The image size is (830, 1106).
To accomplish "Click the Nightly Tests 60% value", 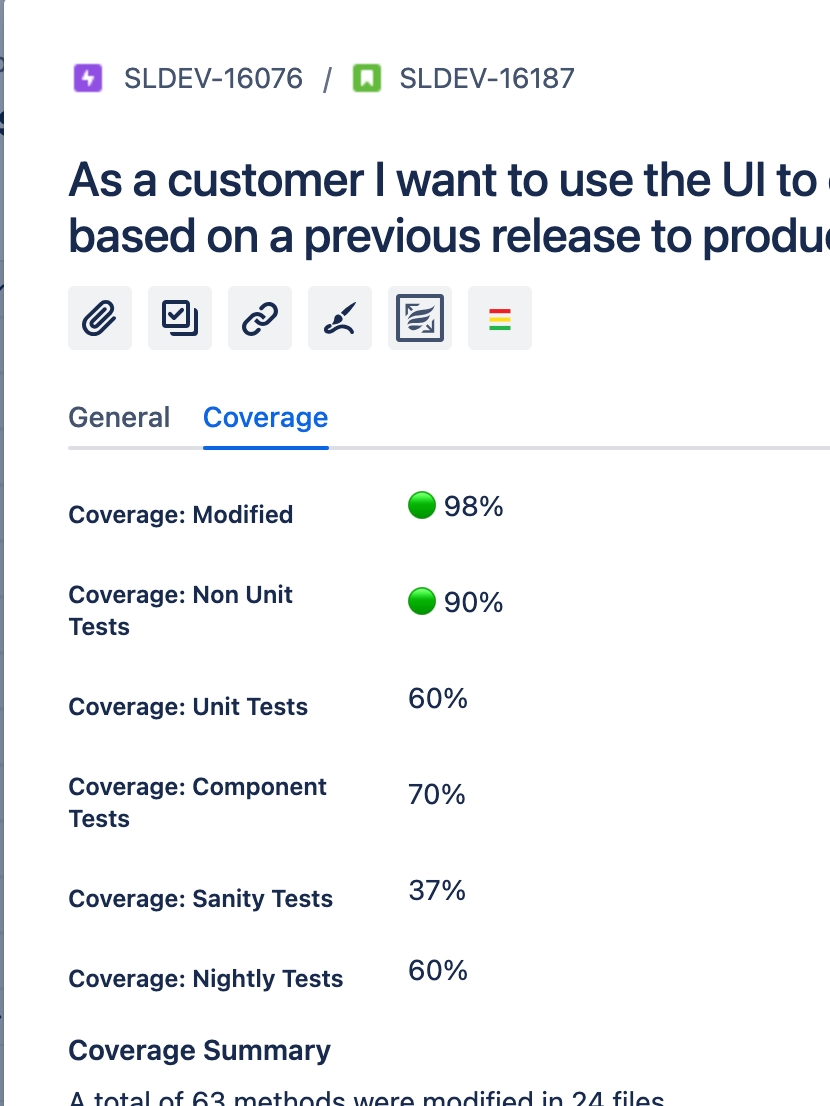I will tap(438, 970).
